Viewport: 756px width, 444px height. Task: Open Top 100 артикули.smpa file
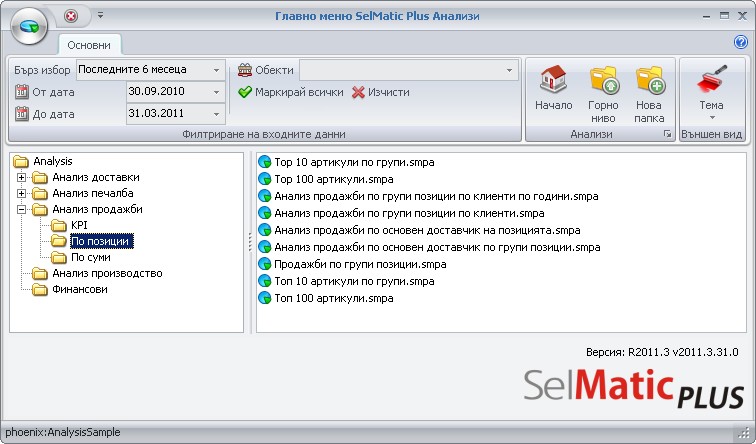[x=334, y=179]
